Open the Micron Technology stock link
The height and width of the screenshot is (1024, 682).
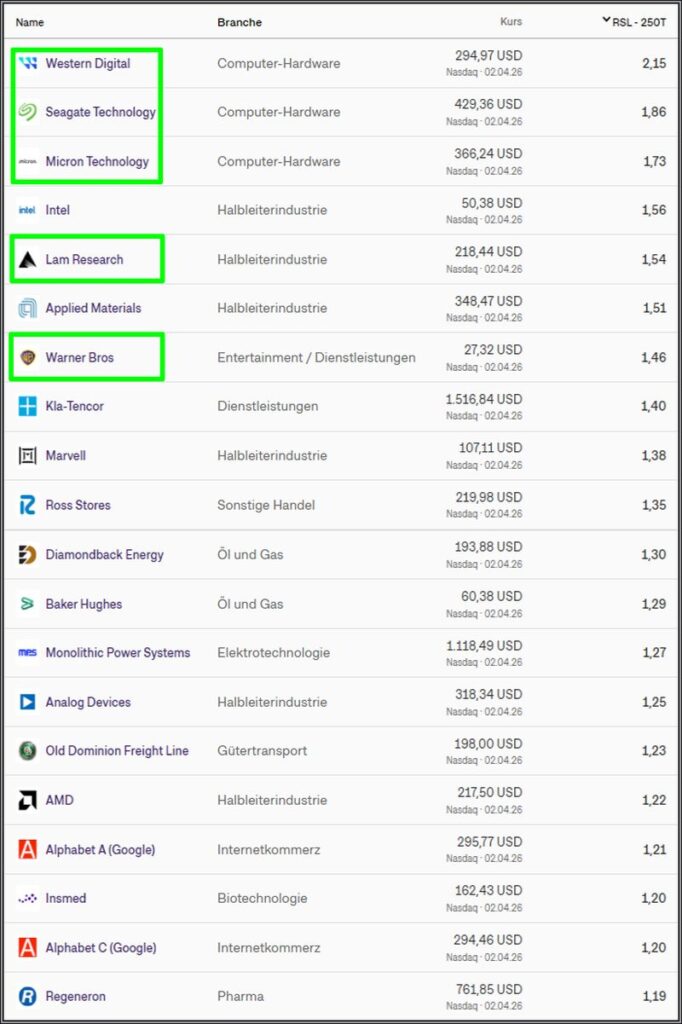point(97,161)
